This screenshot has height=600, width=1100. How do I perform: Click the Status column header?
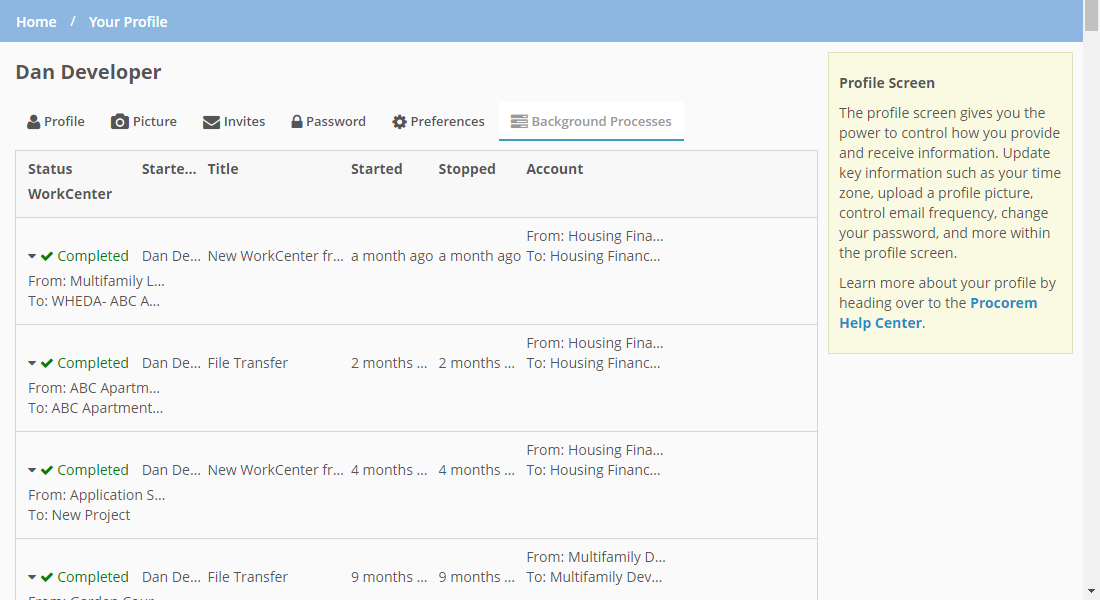coord(51,169)
